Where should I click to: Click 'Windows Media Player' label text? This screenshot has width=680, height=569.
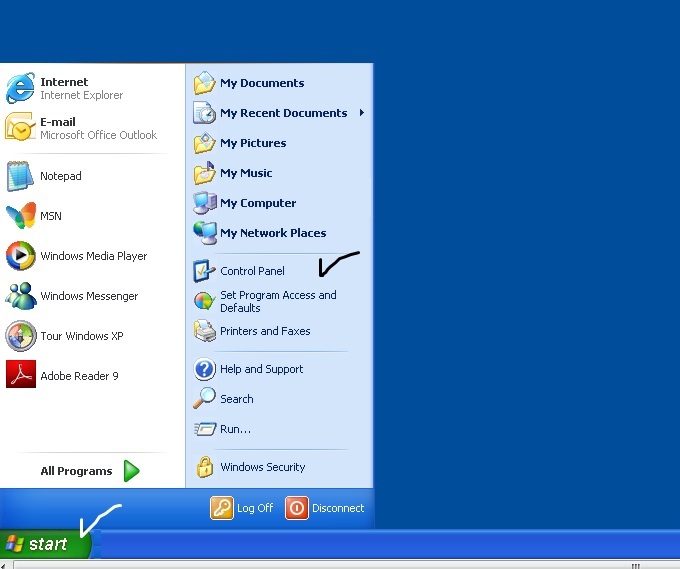click(x=94, y=256)
